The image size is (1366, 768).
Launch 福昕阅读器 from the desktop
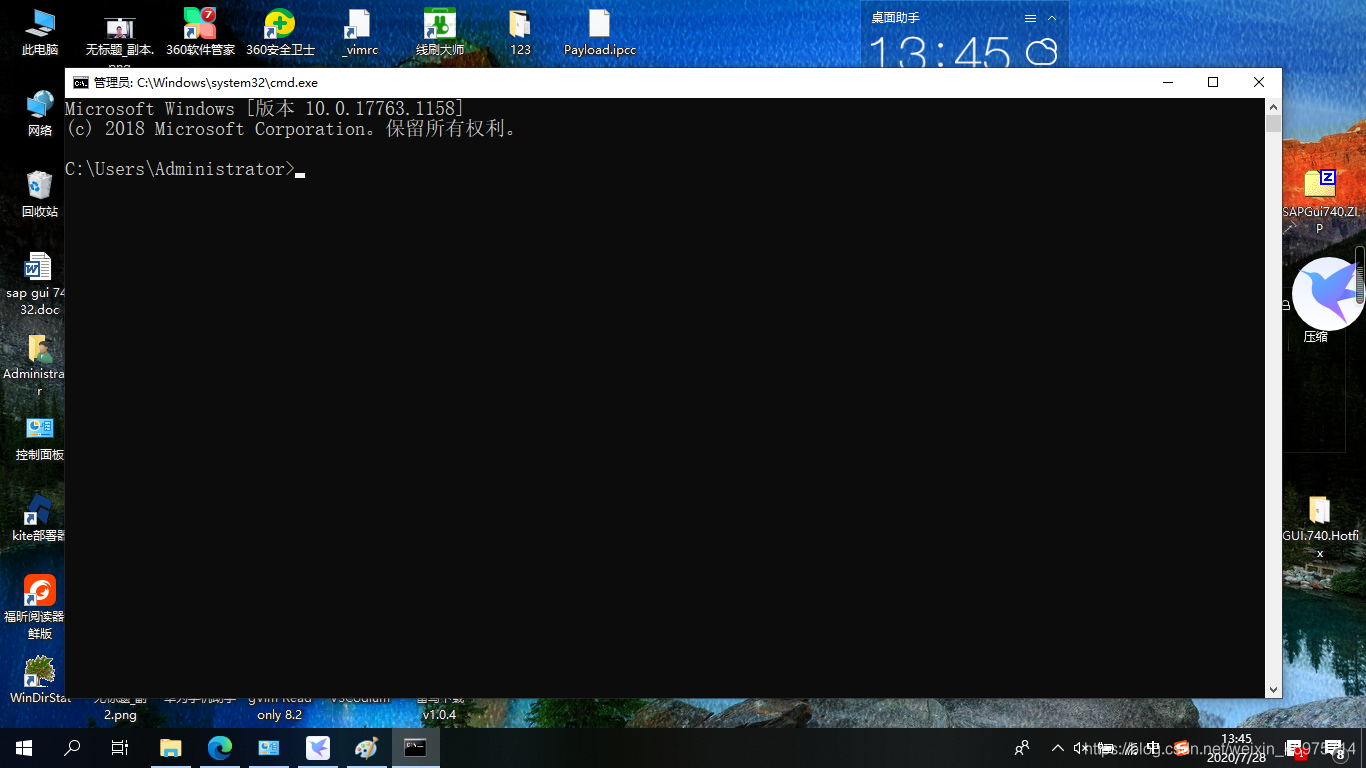point(39,607)
